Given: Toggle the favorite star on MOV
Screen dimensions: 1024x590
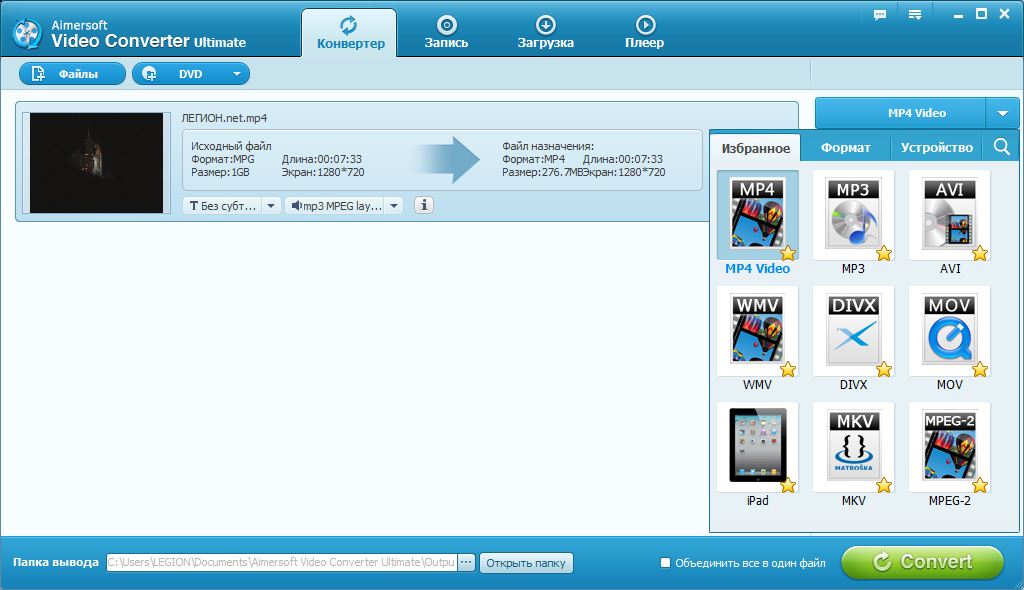Looking at the screenshot, I should click(x=980, y=369).
